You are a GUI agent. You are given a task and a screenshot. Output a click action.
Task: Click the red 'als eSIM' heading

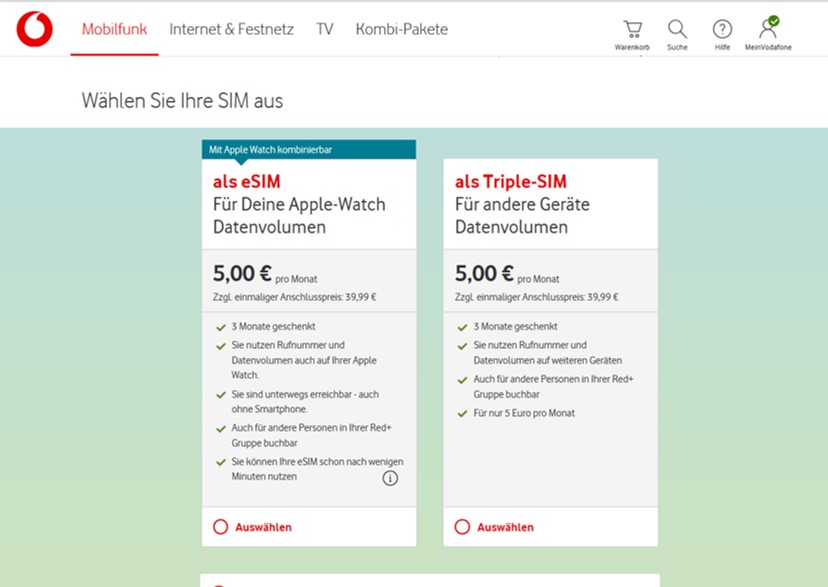click(x=246, y=182)
